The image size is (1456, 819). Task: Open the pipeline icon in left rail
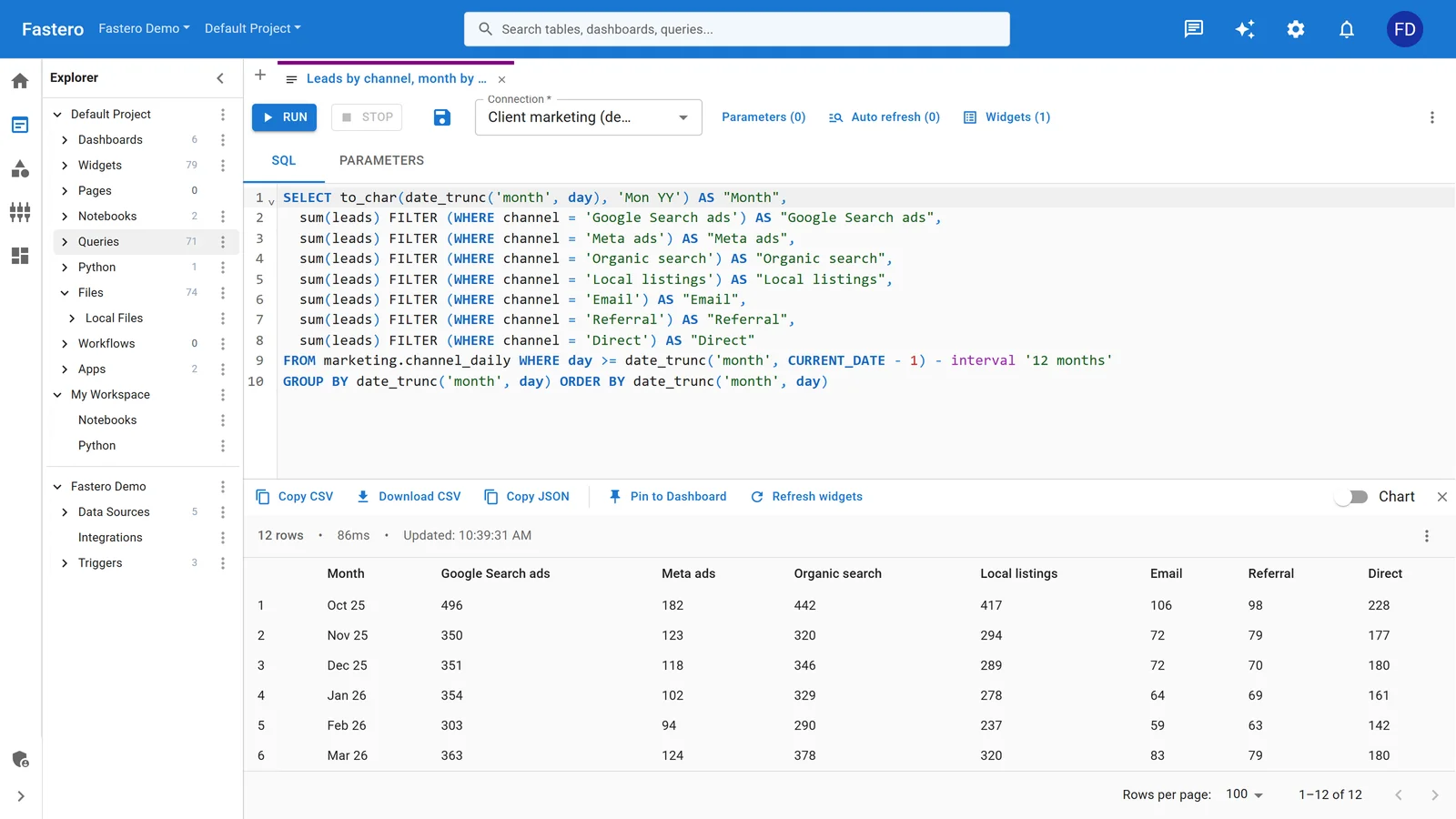(x=20, y=212)
